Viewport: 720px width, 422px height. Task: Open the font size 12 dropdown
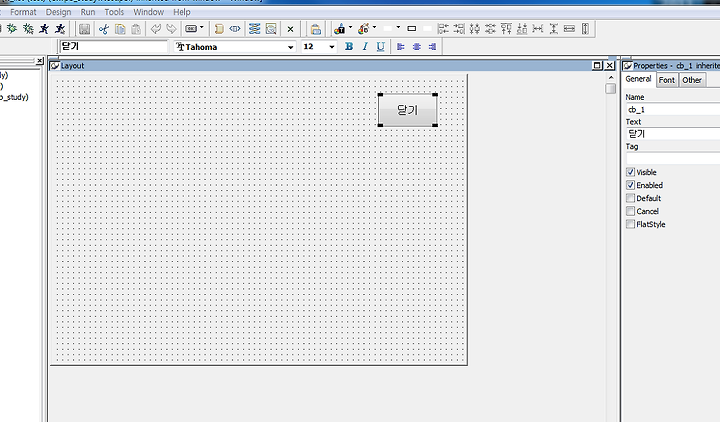coord(332,47)
